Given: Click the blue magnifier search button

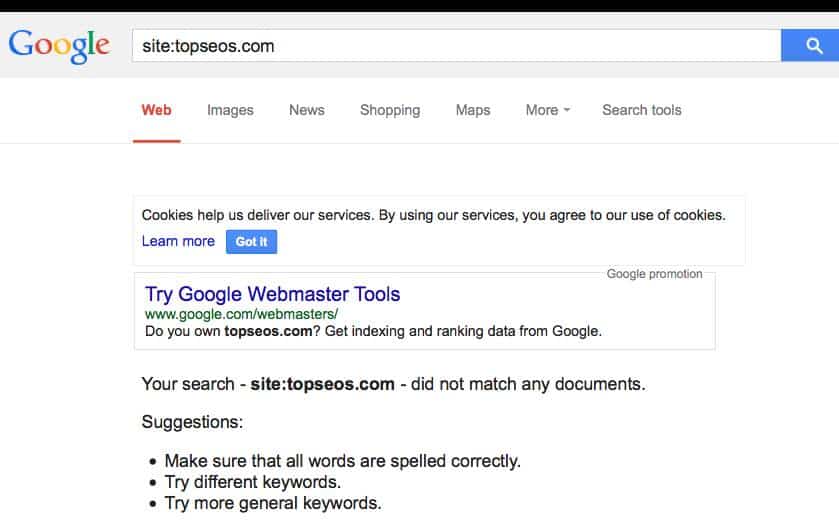Looking at the screenshot, I should (x=810, y=45).
